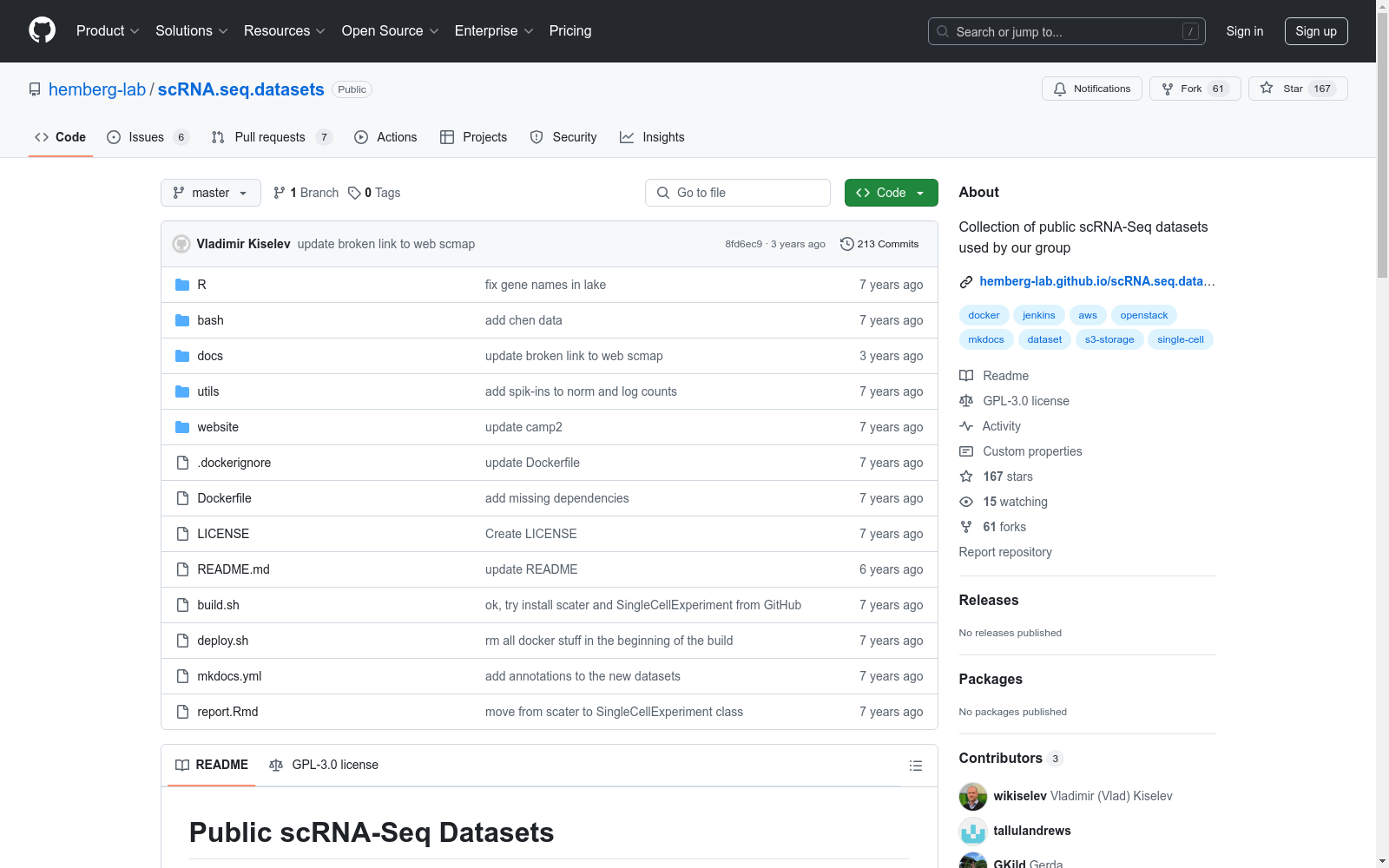Select the s3-storage topic tag

[1109, 339]
